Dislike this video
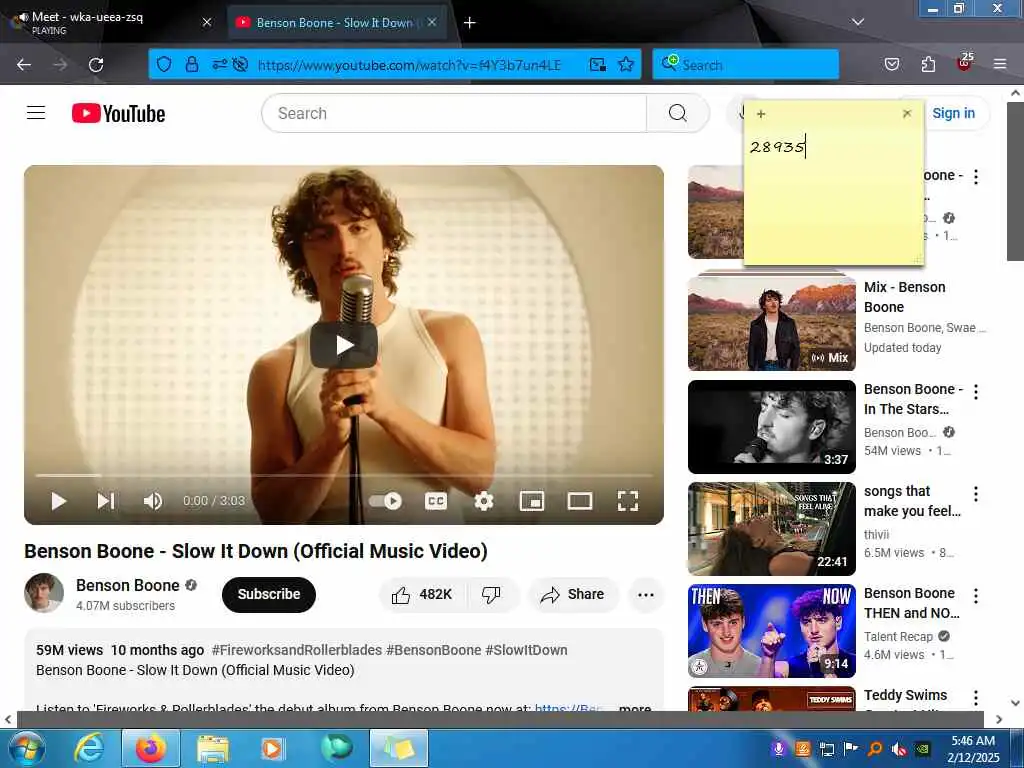Screen dimensions: 1024x768 click(x=491, y=594)
